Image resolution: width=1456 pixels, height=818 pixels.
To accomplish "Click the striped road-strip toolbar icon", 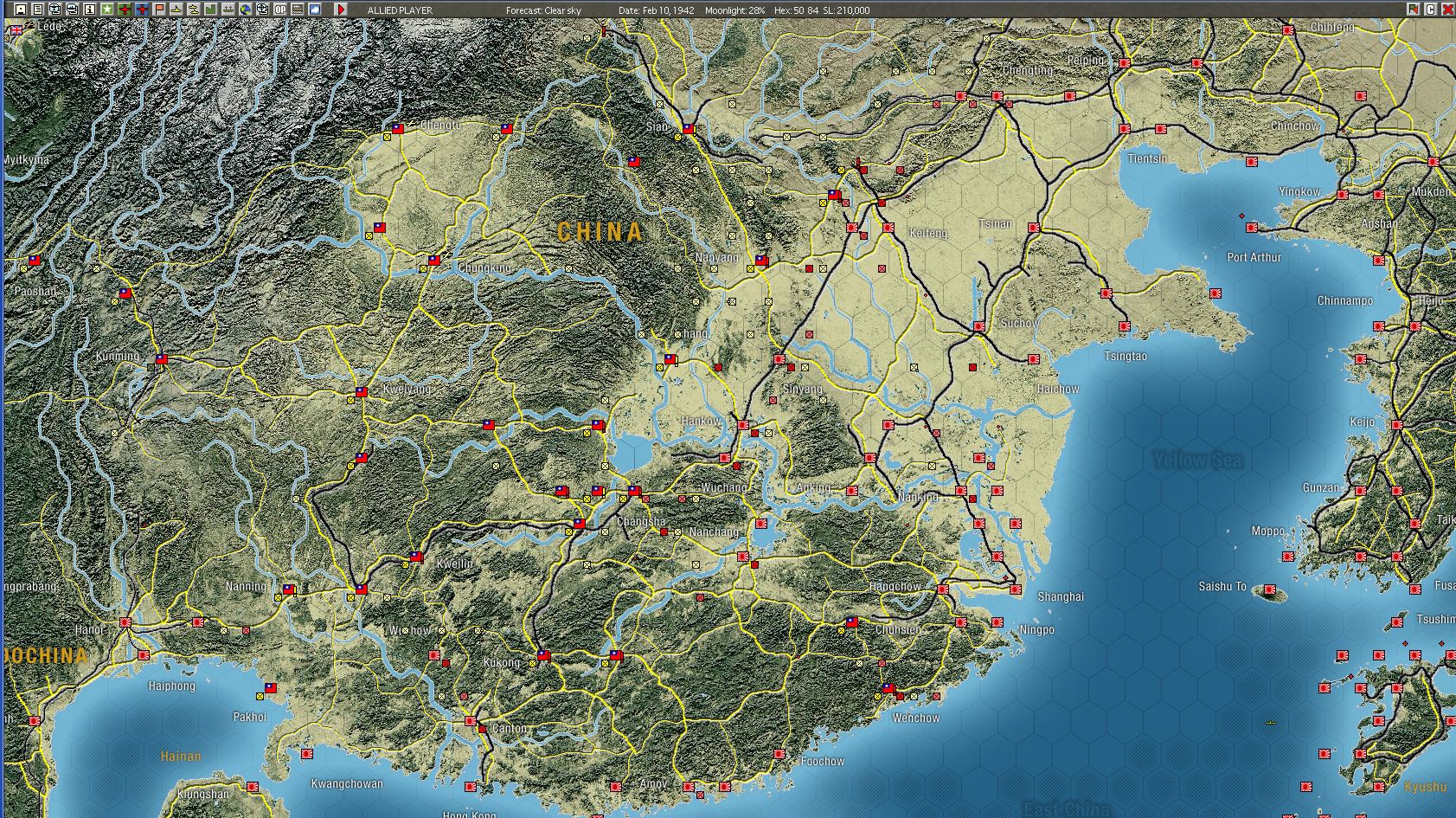I will pos(298,10).
